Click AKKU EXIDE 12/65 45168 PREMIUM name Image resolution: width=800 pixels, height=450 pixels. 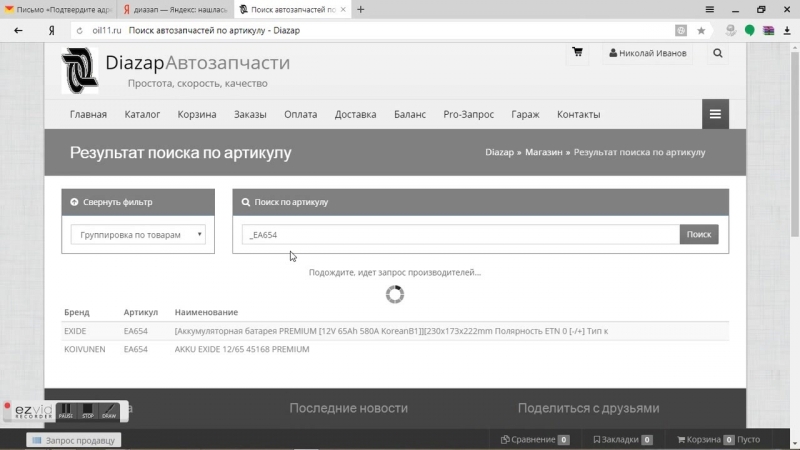[242, 349]
